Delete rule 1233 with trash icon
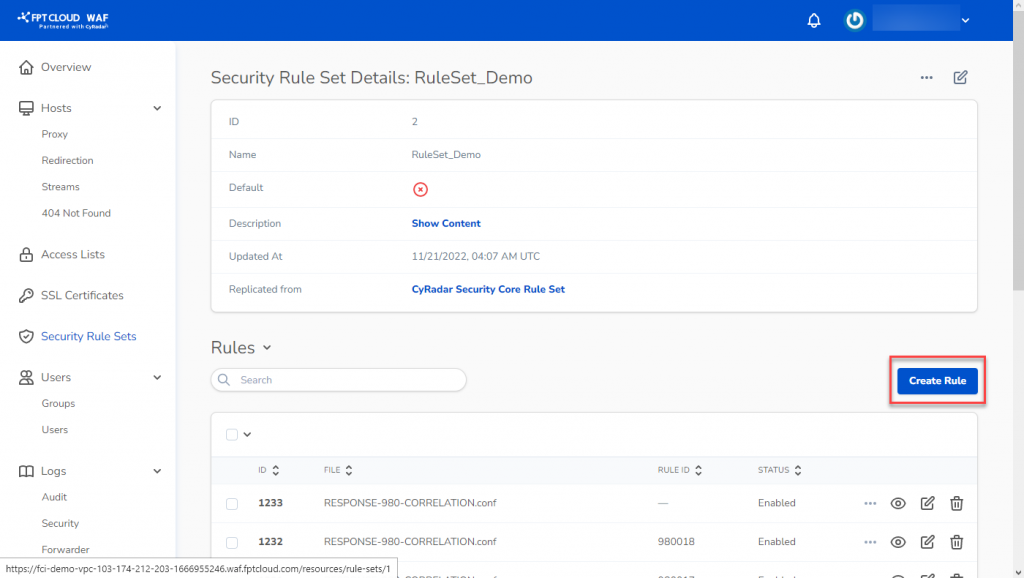This screenshot has height=578, width=1024. pyautogui.click(x=956, y=503)
